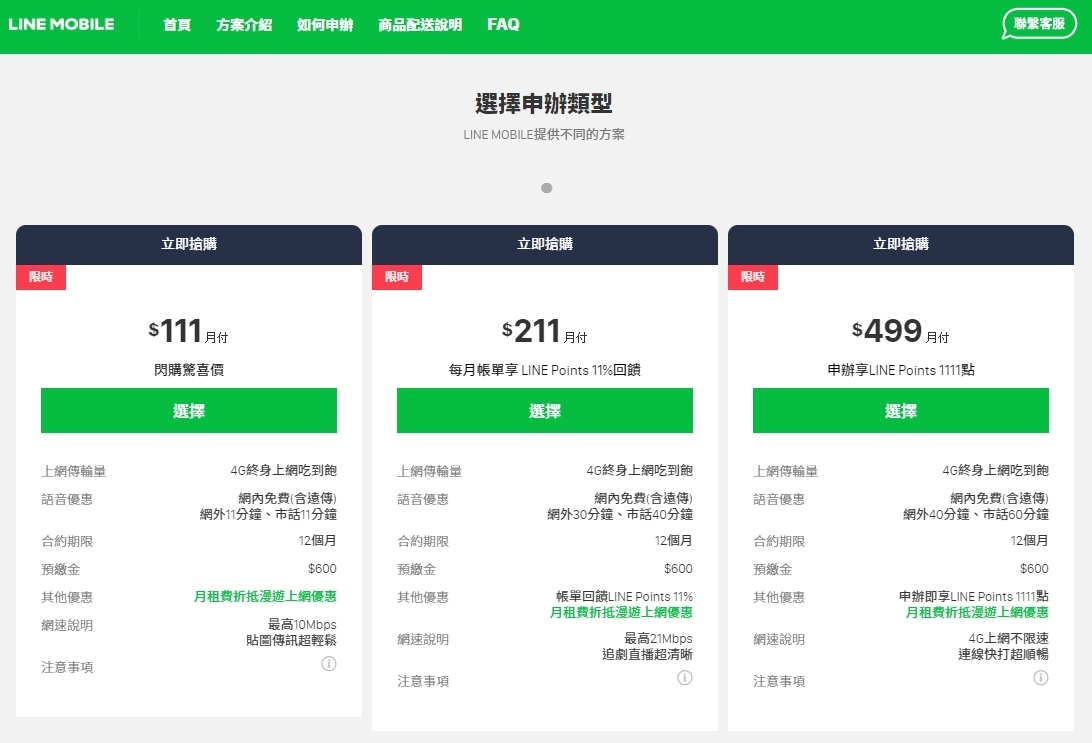Click 連線快打超順暢 text
Image resolution: width=1092 pixels, height=743 pixels.
tap(1003, 655)
